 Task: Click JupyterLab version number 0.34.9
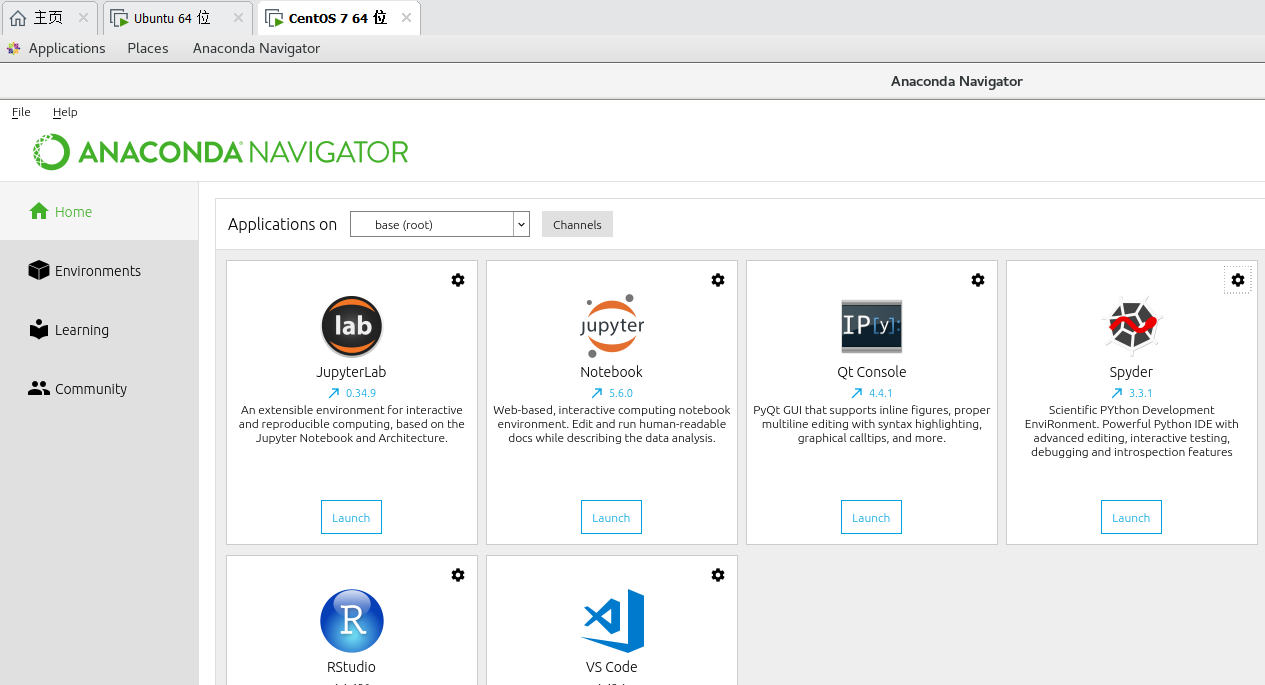pos(361,393)
